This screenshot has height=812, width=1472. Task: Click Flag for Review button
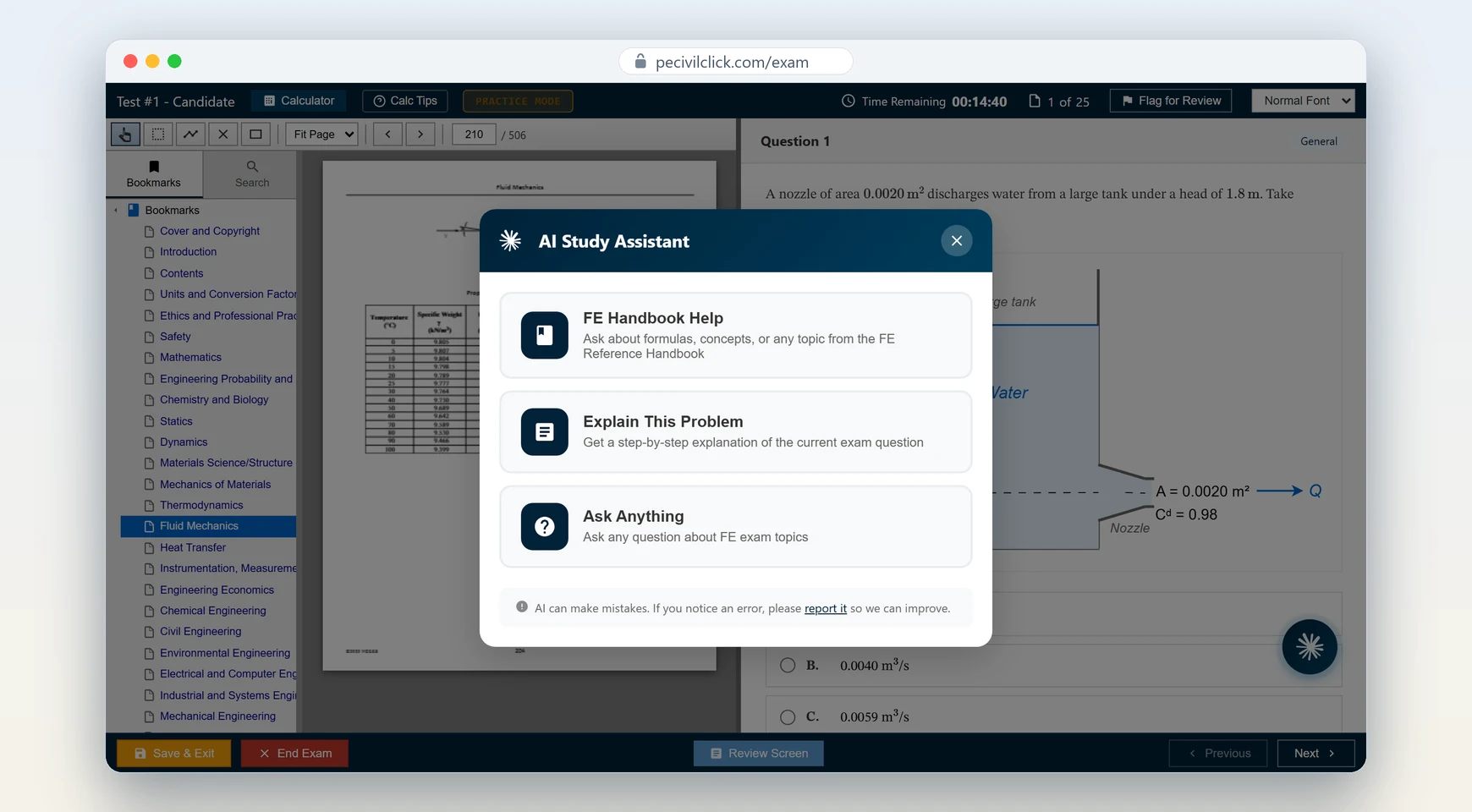pos(1171,101)
